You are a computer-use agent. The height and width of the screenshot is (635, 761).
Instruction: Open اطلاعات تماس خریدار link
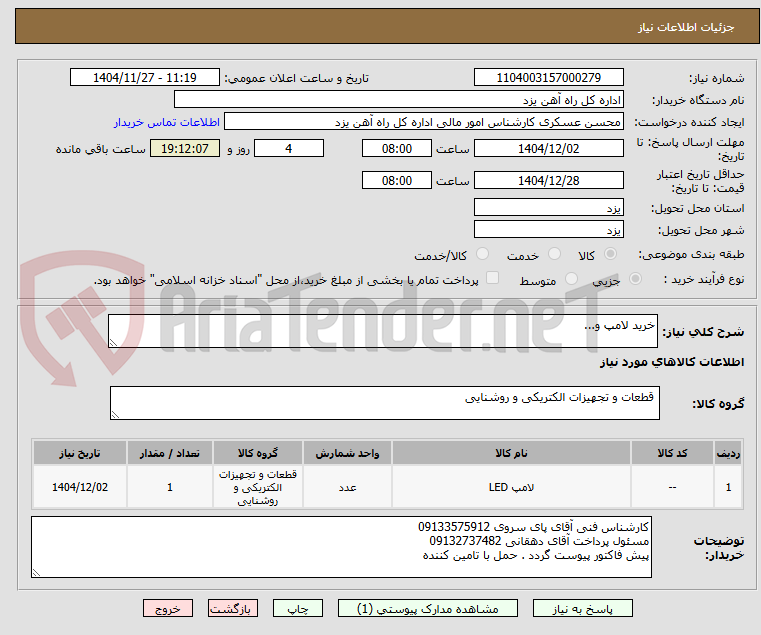[x=167, y=122]
